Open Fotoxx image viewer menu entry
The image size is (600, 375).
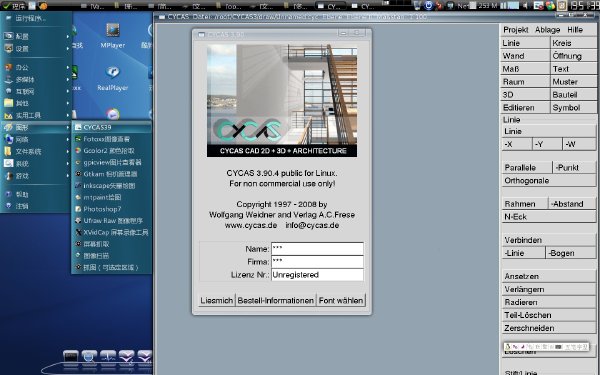click(x=112, y=139)
